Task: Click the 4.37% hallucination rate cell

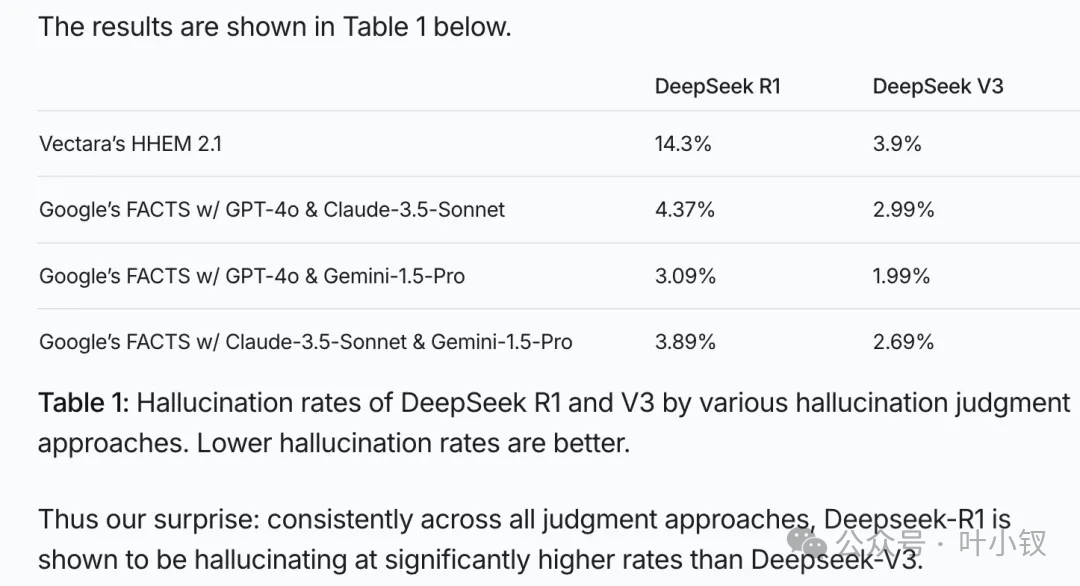Action: 685,209
